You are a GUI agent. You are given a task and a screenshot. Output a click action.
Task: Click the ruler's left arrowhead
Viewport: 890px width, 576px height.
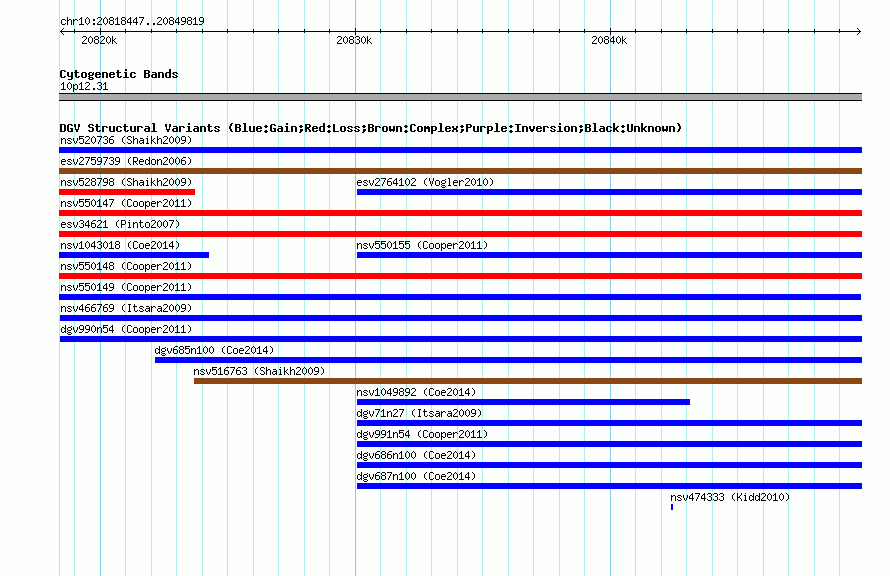pyautogui.click(x=62, y=31)
